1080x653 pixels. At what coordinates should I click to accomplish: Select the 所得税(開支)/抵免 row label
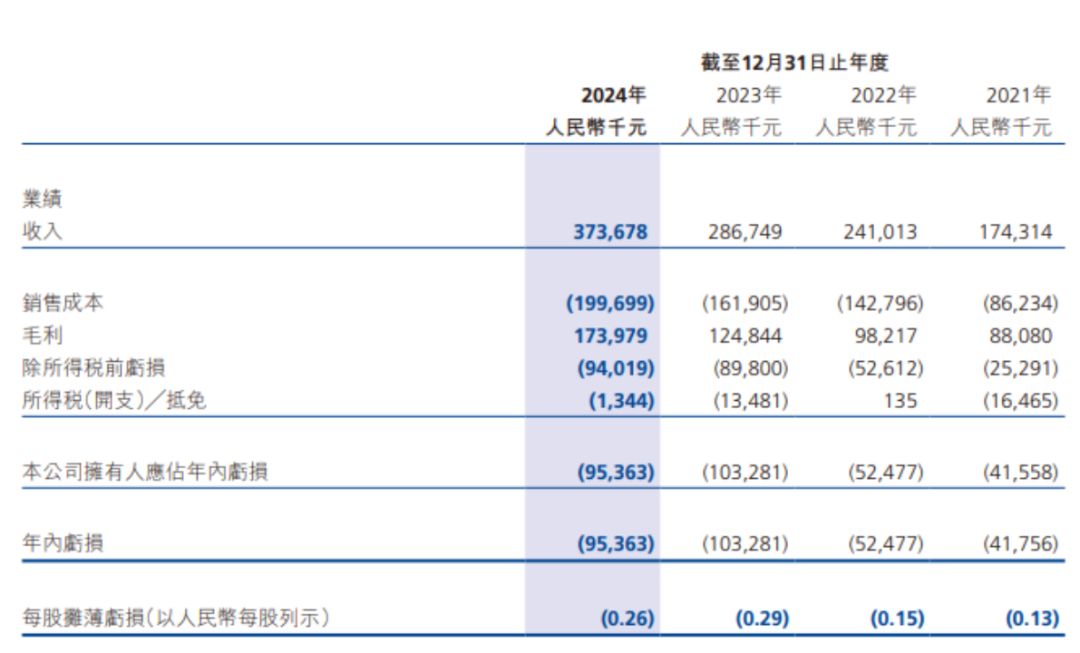click(x=114, y=400)
